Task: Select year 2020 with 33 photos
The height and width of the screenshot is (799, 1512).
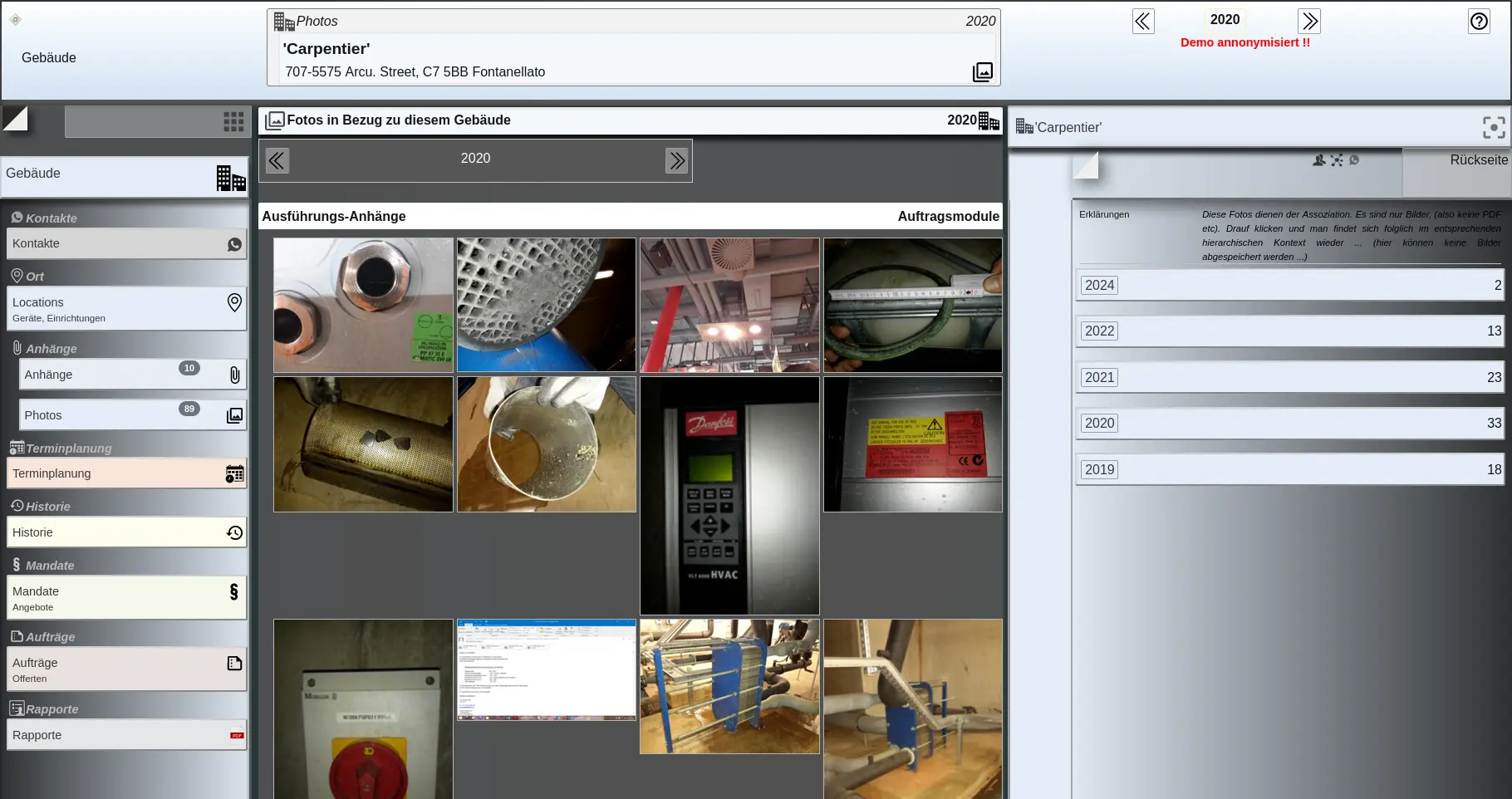Action: click(1290, 424)
